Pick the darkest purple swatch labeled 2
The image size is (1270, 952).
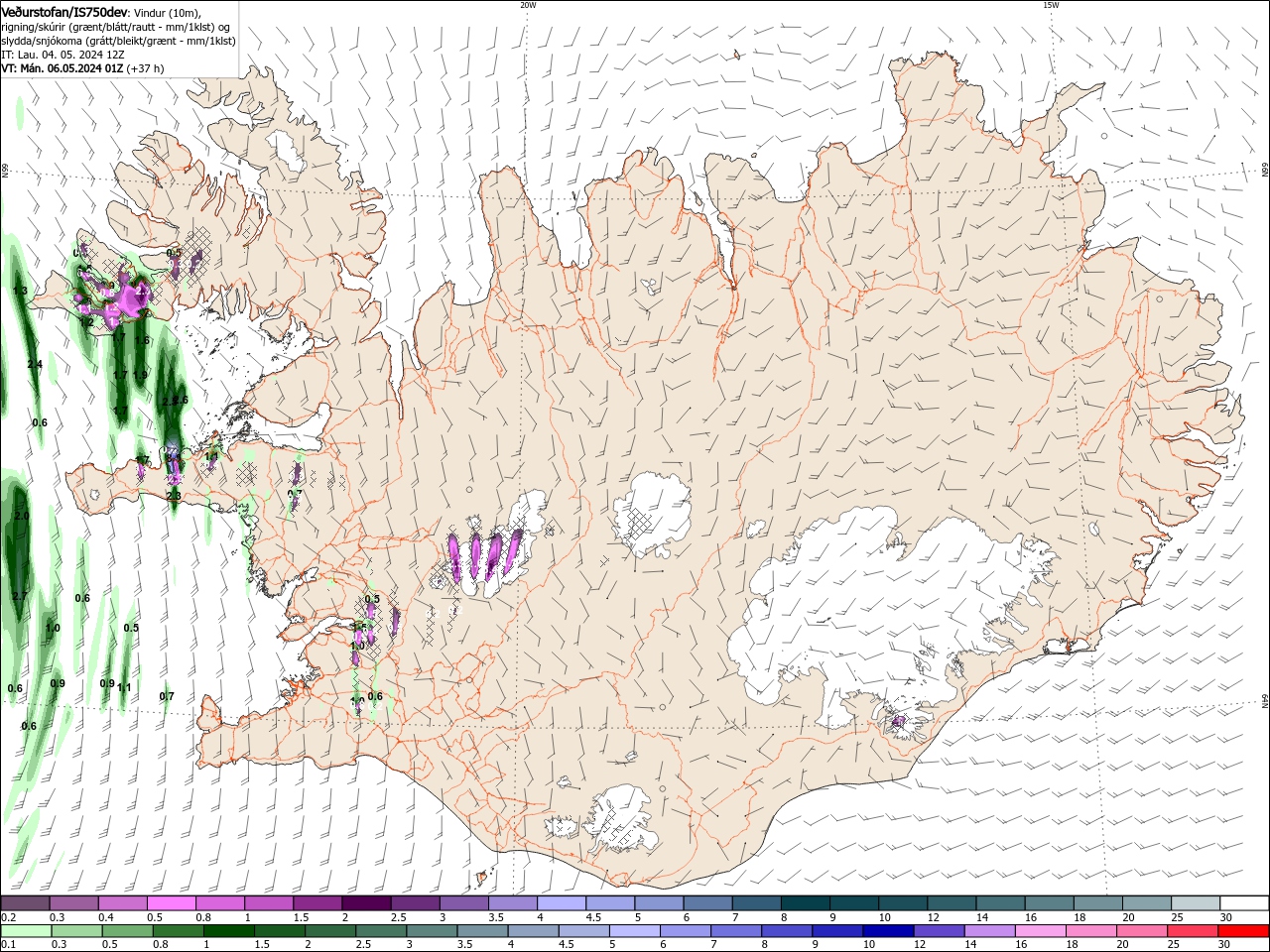366,903
